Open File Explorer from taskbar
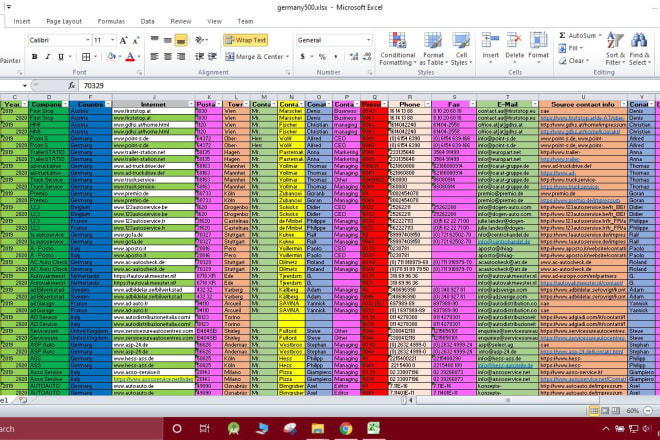 click(318, 429)
